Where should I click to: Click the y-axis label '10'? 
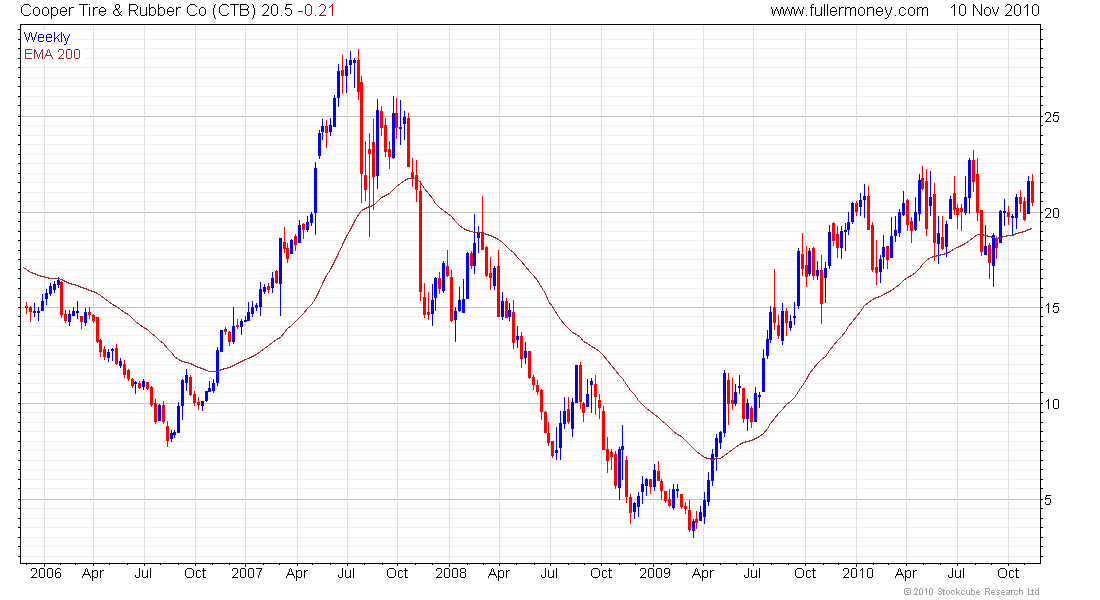(1052, 404)
